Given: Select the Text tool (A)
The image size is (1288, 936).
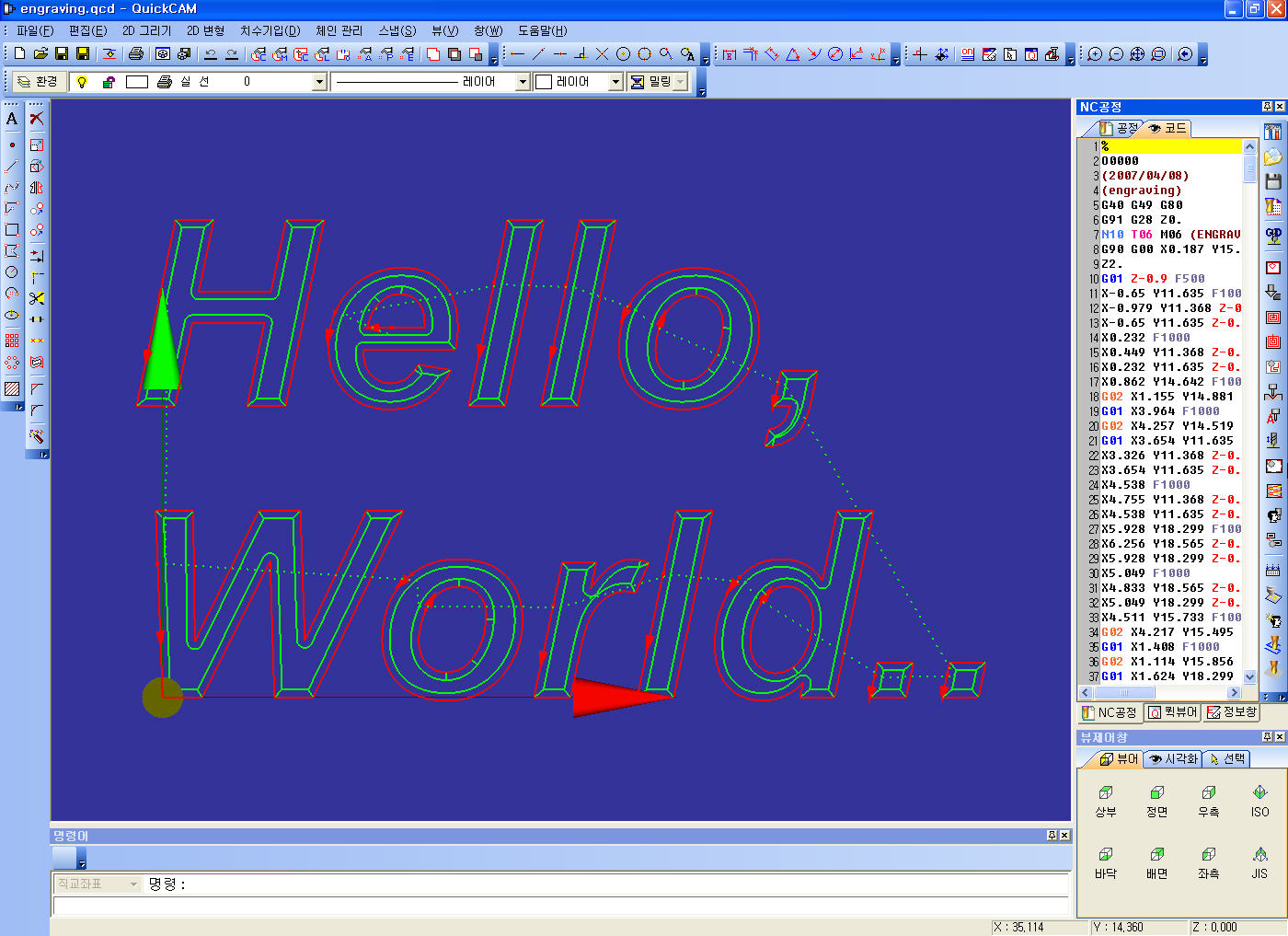Looking at the screenshot, I should point(12,119).
